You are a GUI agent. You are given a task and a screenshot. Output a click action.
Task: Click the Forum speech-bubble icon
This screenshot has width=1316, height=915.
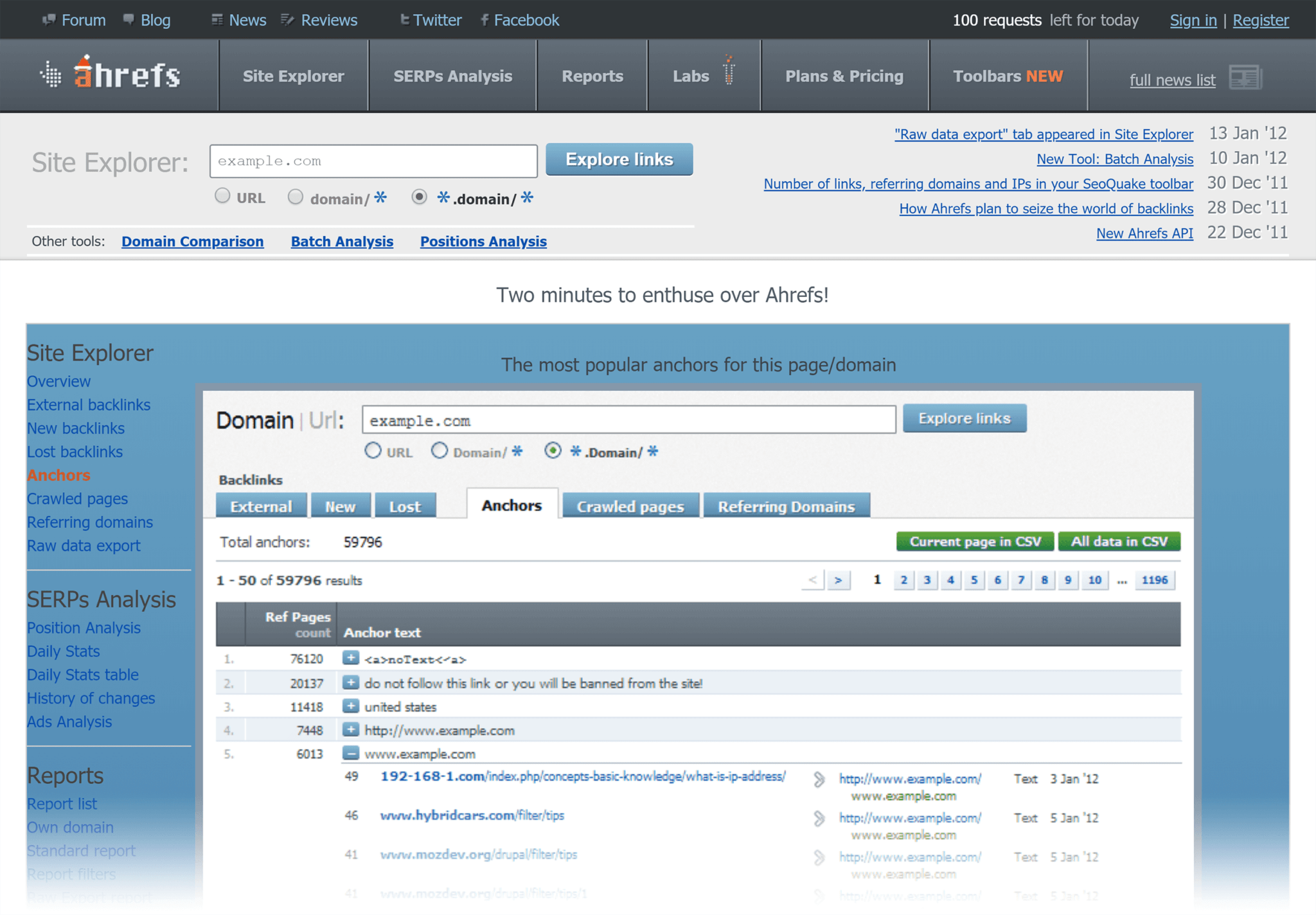point(50,19)
